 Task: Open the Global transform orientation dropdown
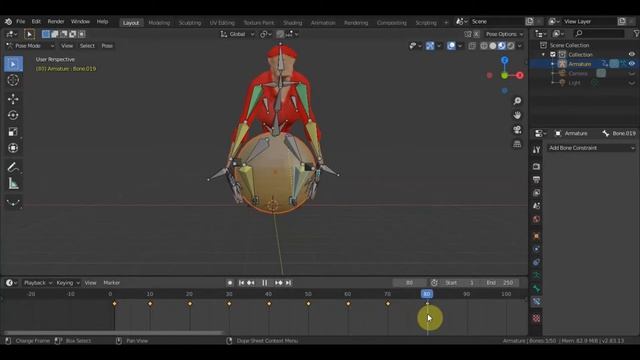(x=237, y=34)
